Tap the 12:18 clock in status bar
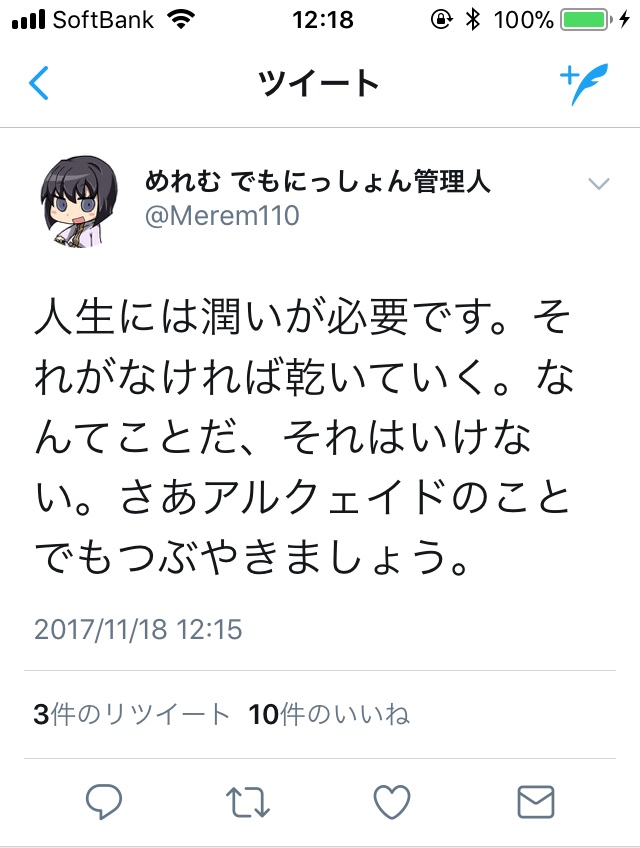 (323, 20)
